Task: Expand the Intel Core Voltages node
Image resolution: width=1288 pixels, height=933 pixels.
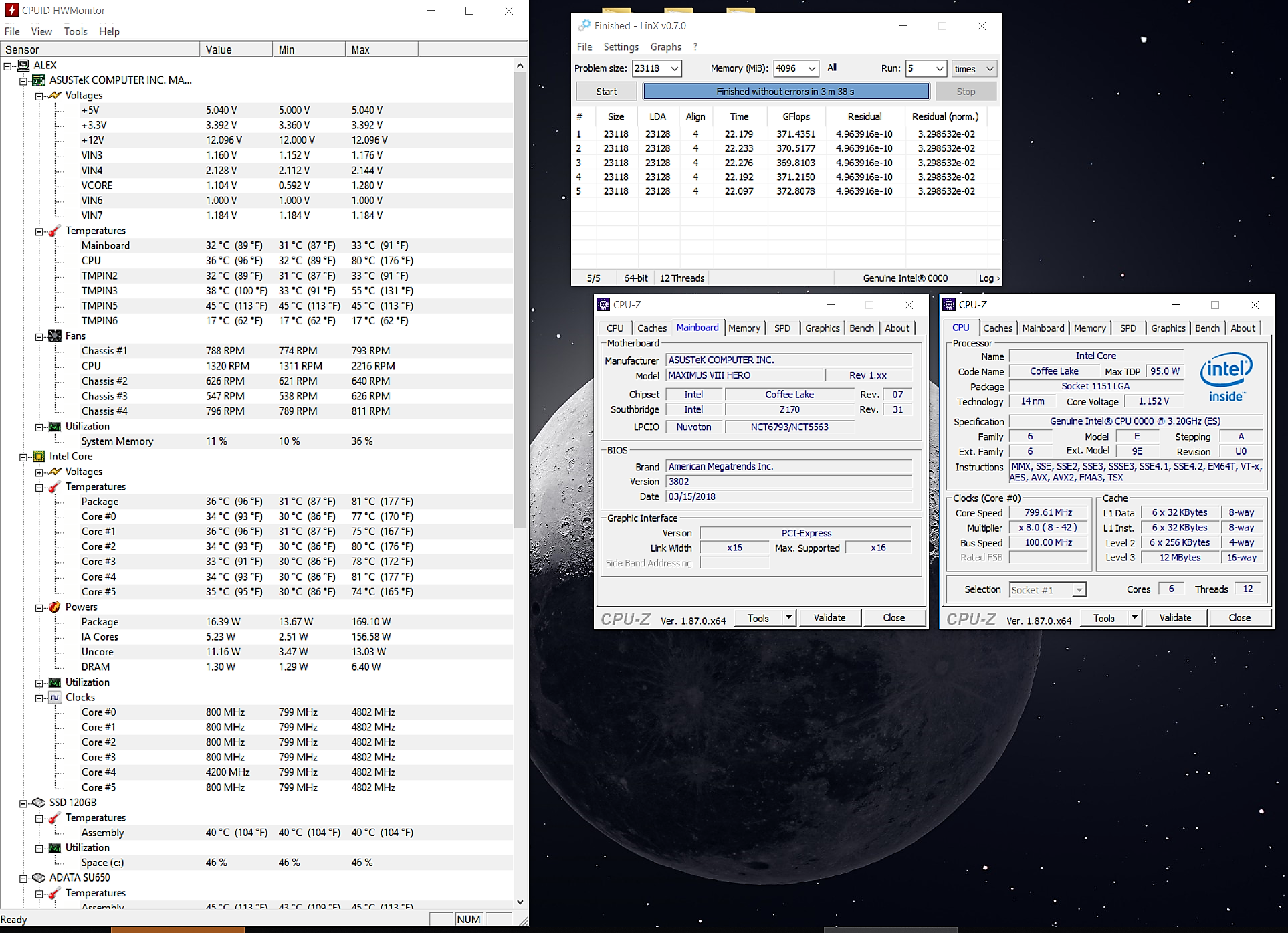Action: [39, 472]
